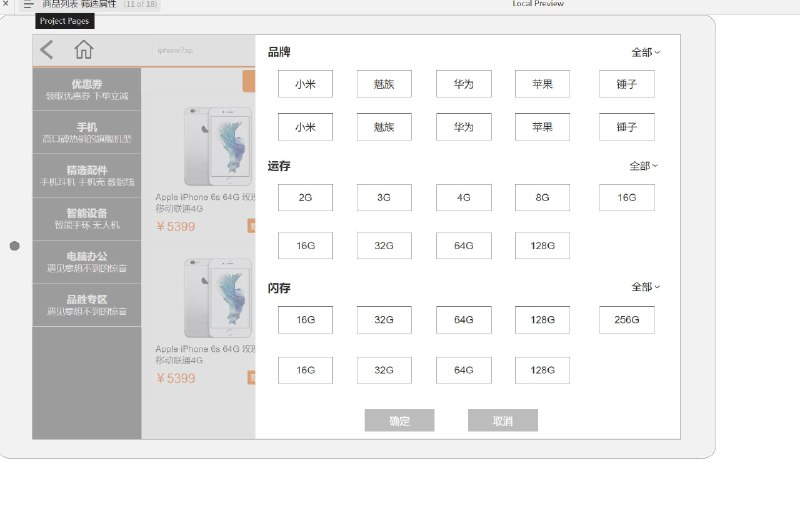The height and width of the screenshot is (526, 800).
Task: Open the lower iPhone 6s product image
Action: pos(218,298)
